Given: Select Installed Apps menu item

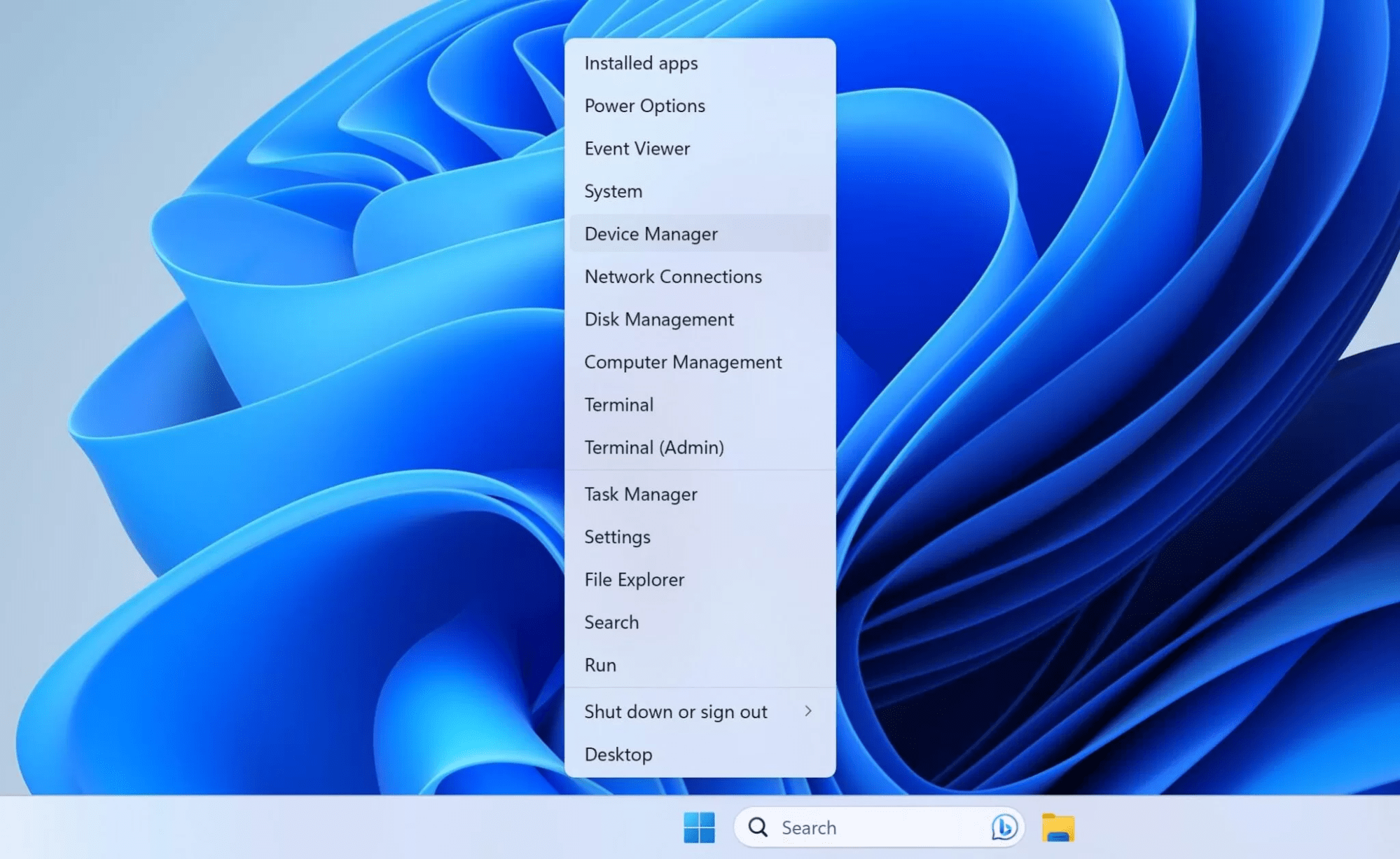Looking at the screenshot, I should tap(641, 62).
